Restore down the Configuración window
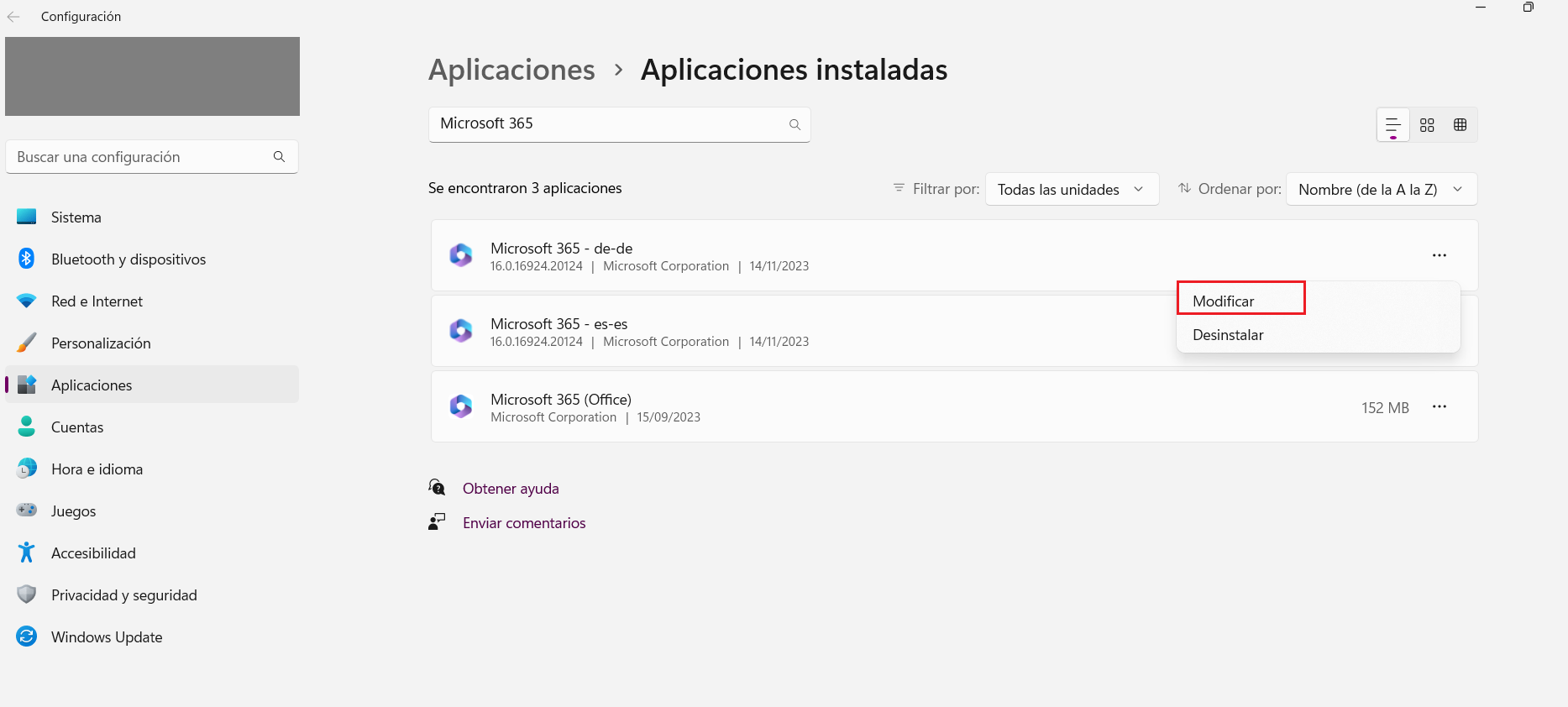 [1529, 8]
